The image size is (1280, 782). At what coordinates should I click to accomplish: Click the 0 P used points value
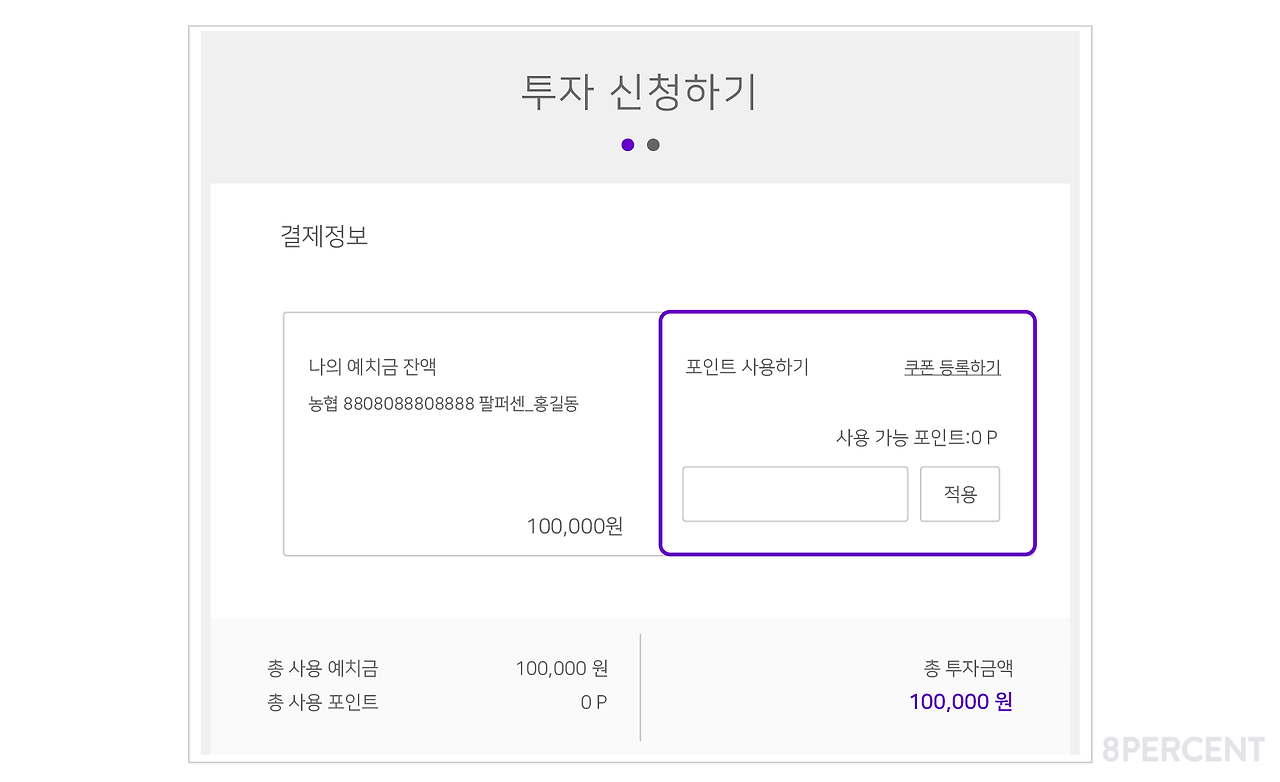point(593,702)
